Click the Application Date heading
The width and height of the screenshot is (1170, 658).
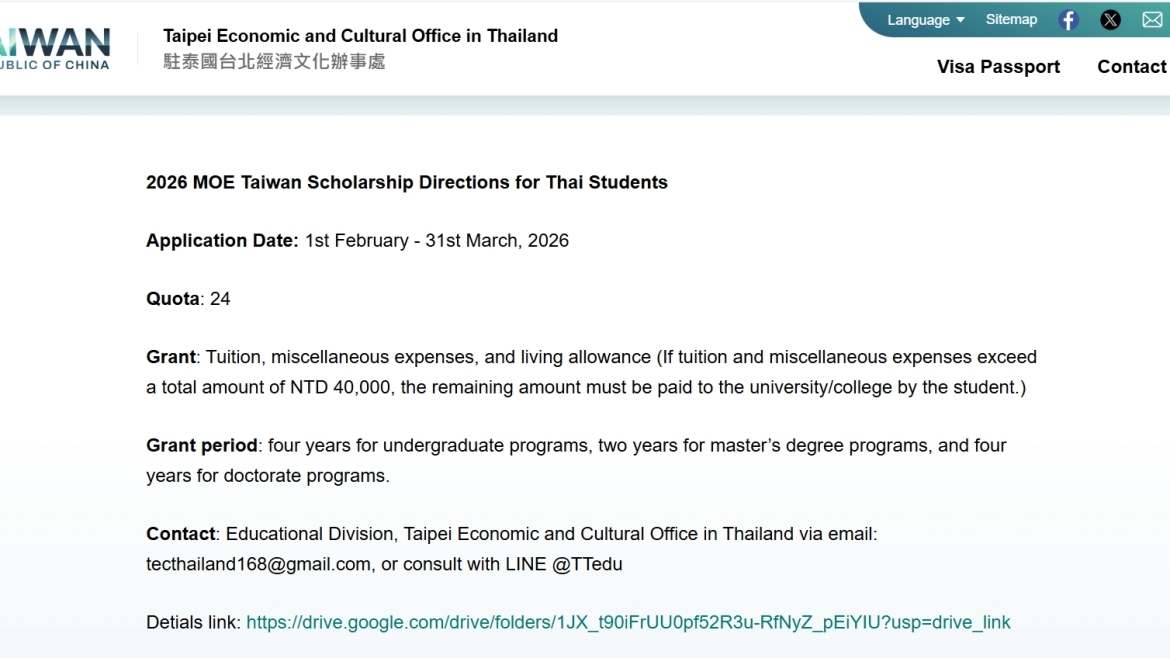pyautogui.click(x=222, y=240)
